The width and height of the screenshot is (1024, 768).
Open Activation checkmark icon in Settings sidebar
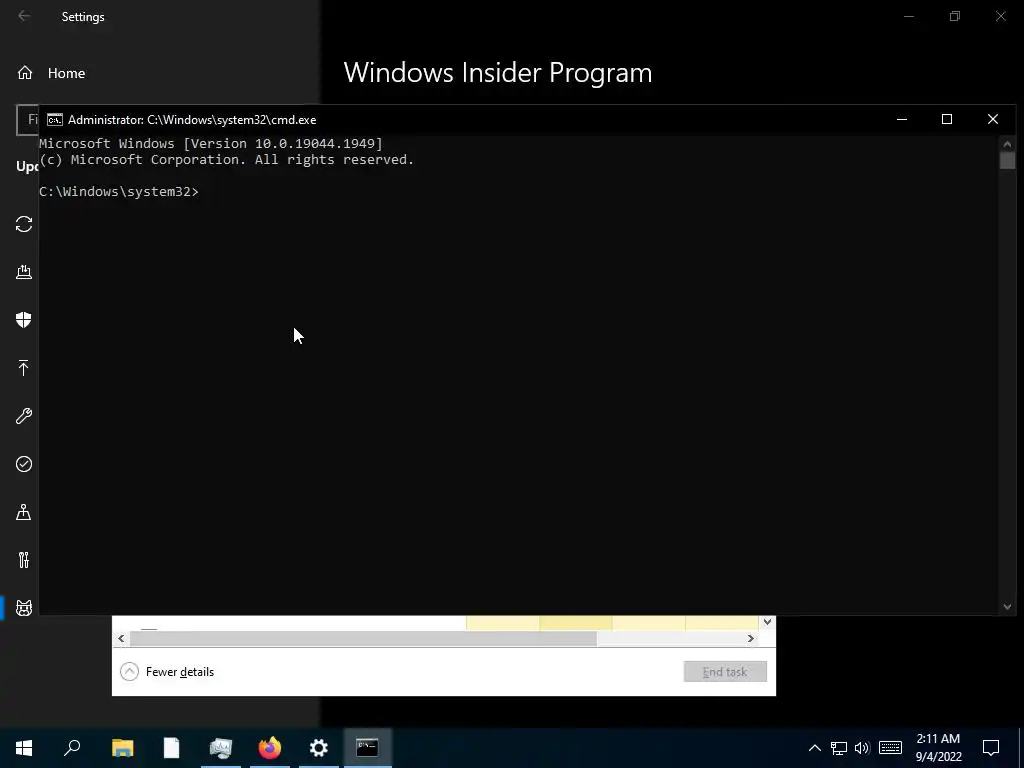tap(24, 464)
